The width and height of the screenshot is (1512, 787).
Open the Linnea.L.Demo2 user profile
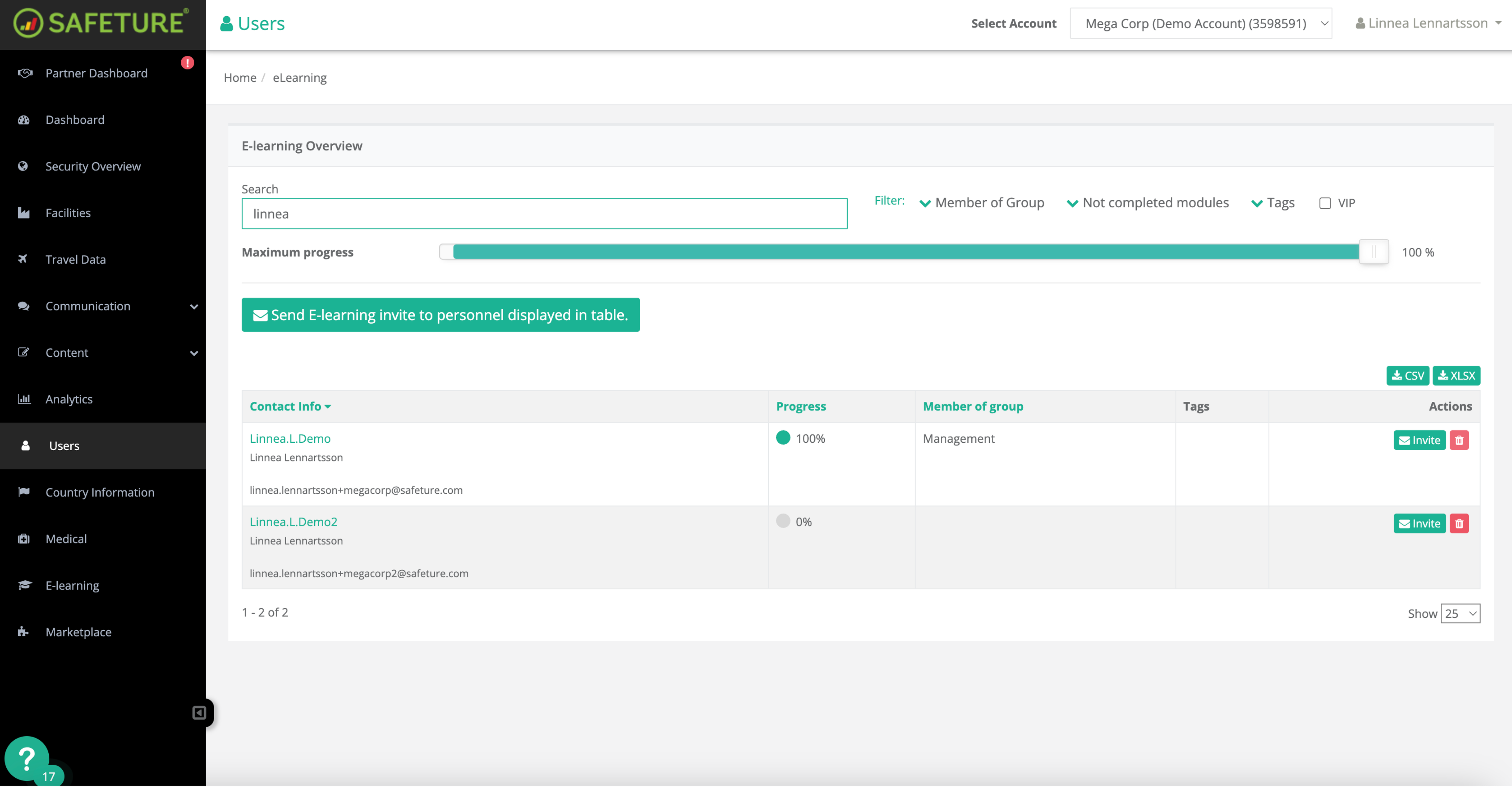[293, 522]
